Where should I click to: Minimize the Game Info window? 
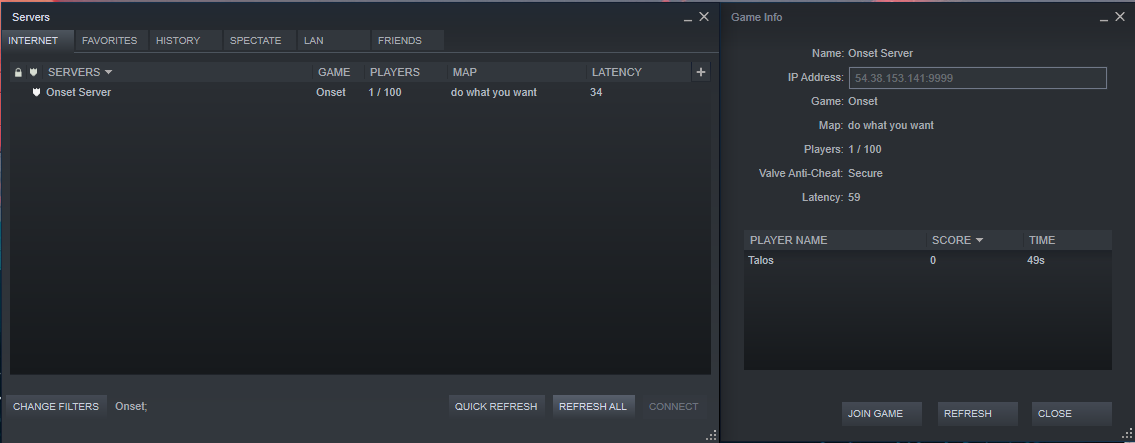click(1103, 18)
